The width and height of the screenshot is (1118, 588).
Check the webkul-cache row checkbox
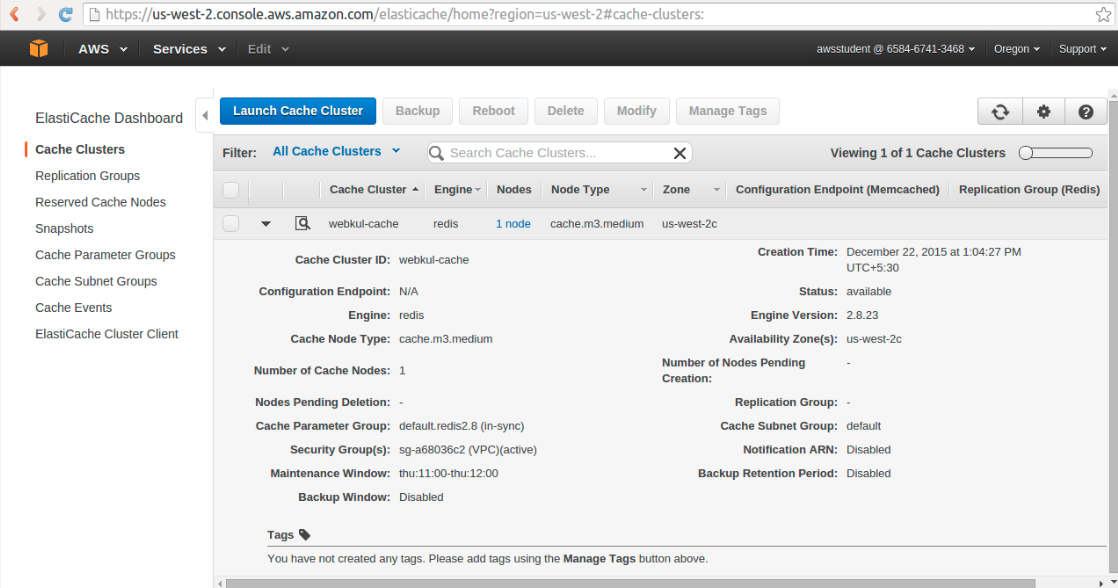230,223
